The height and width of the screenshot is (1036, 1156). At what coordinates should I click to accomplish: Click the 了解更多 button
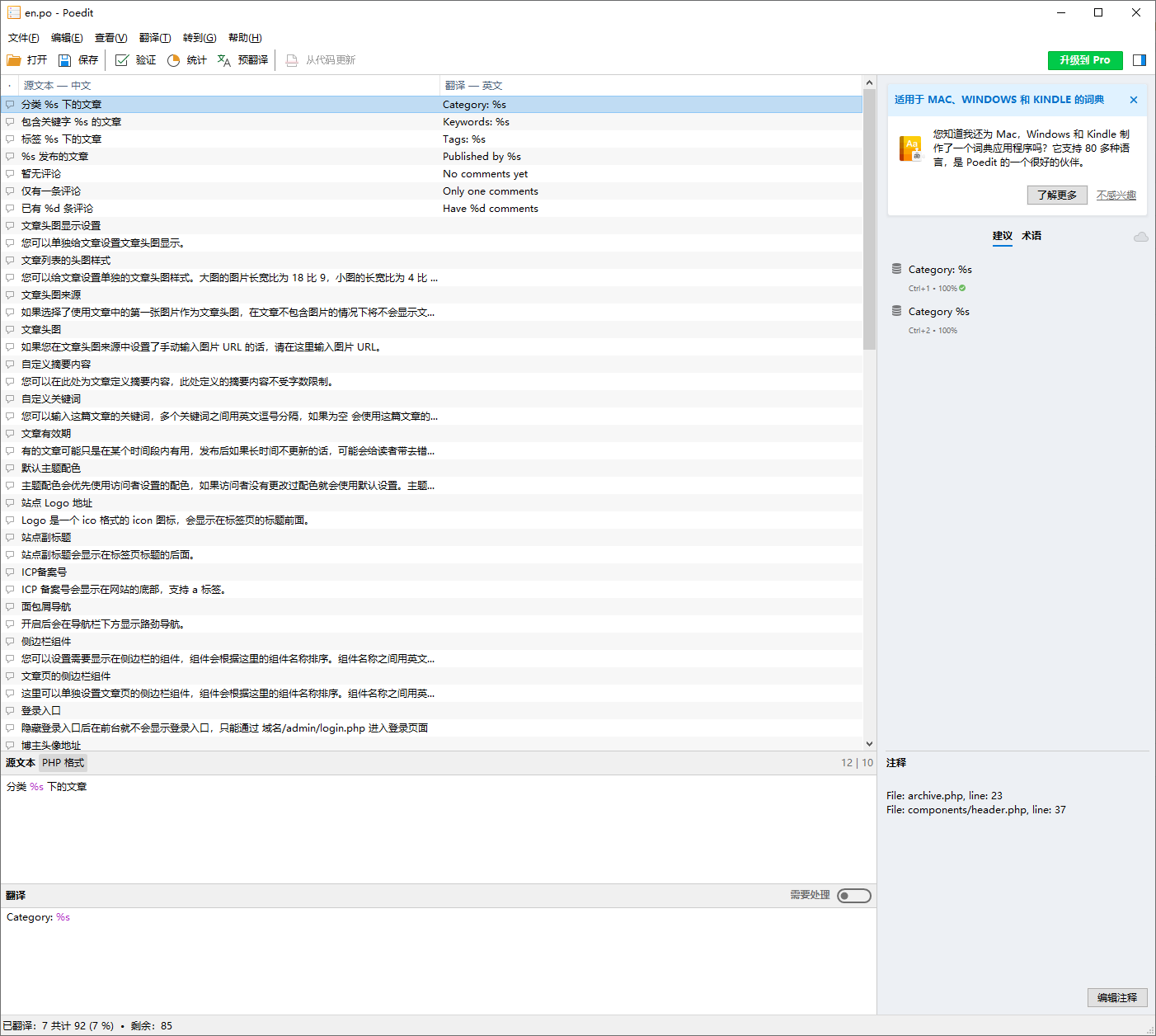pos(1057,195)
